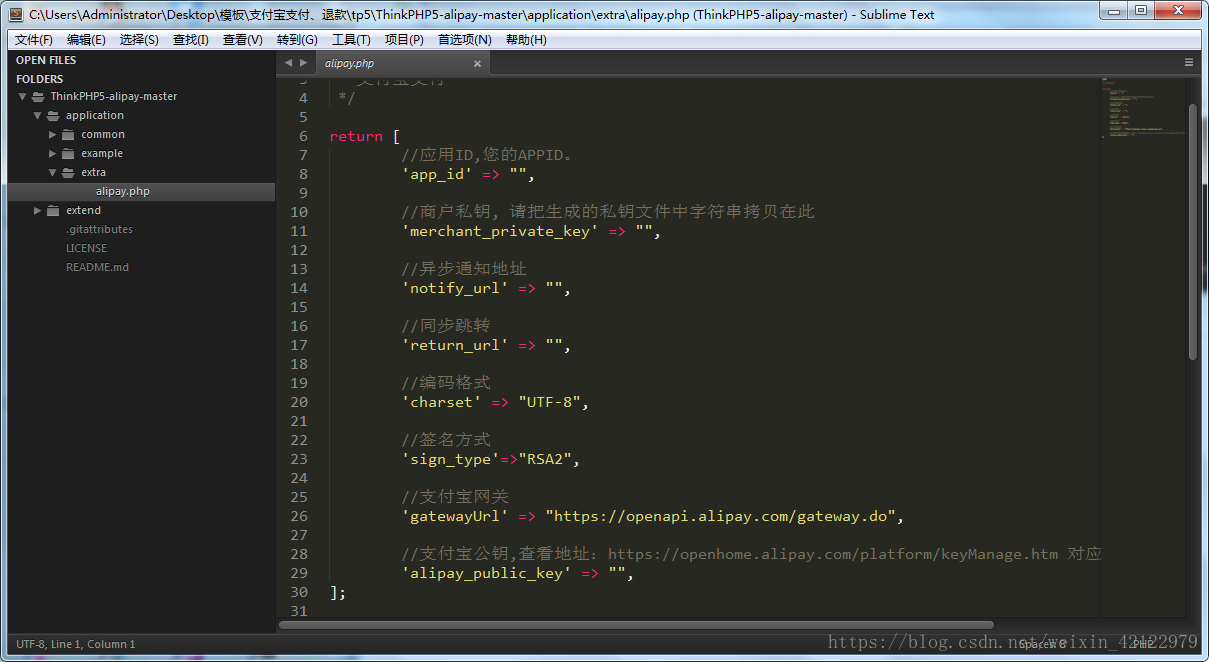Close the alipay.php tab
Screen dimensions: 1209x662
click(477, 64)
